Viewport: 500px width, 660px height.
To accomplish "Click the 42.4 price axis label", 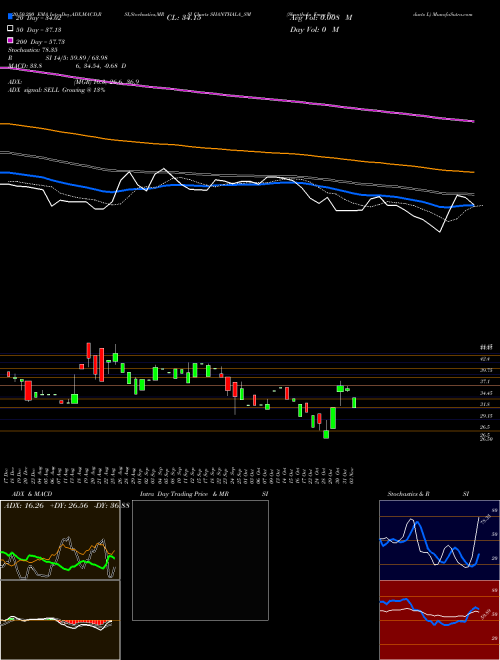I will 485,359.
